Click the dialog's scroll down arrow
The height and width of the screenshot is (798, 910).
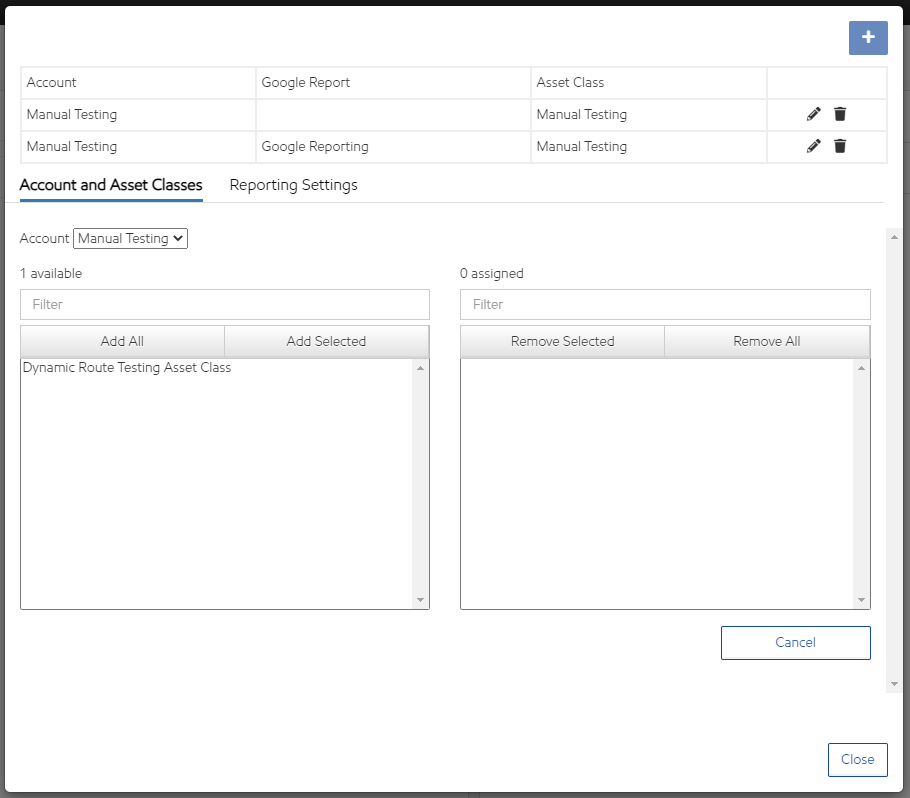[894, 684]
